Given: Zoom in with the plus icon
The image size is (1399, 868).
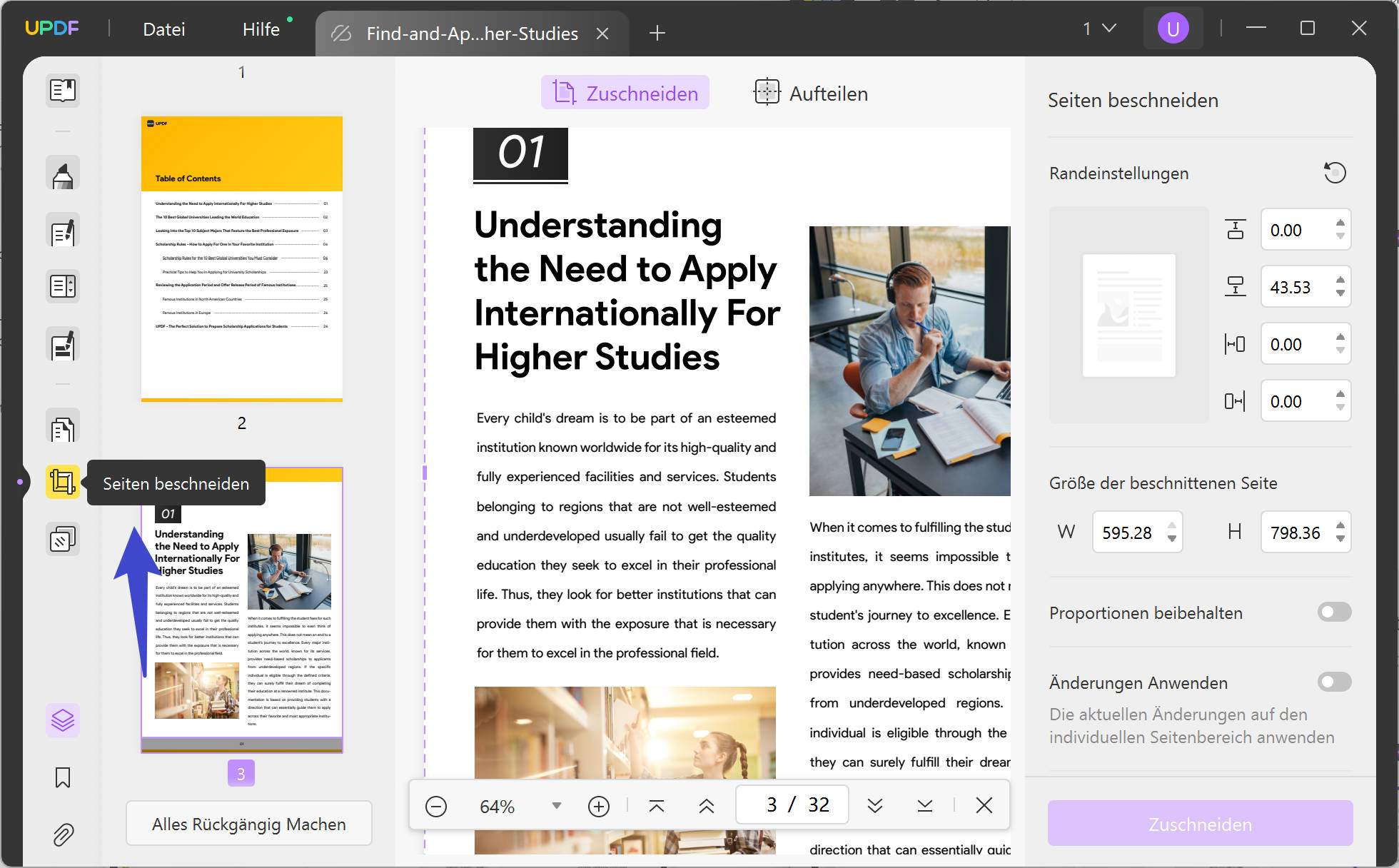Looking at the screenshot, I should click(x=598, y=806).
